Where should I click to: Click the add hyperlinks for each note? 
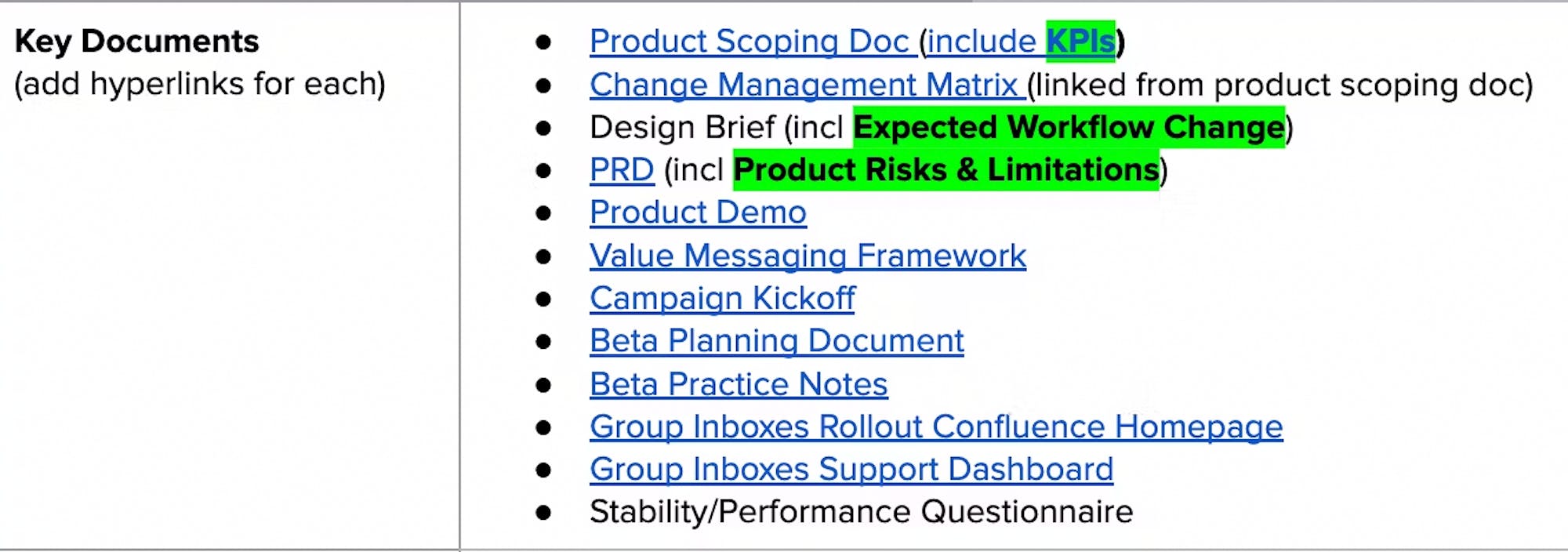200,84
